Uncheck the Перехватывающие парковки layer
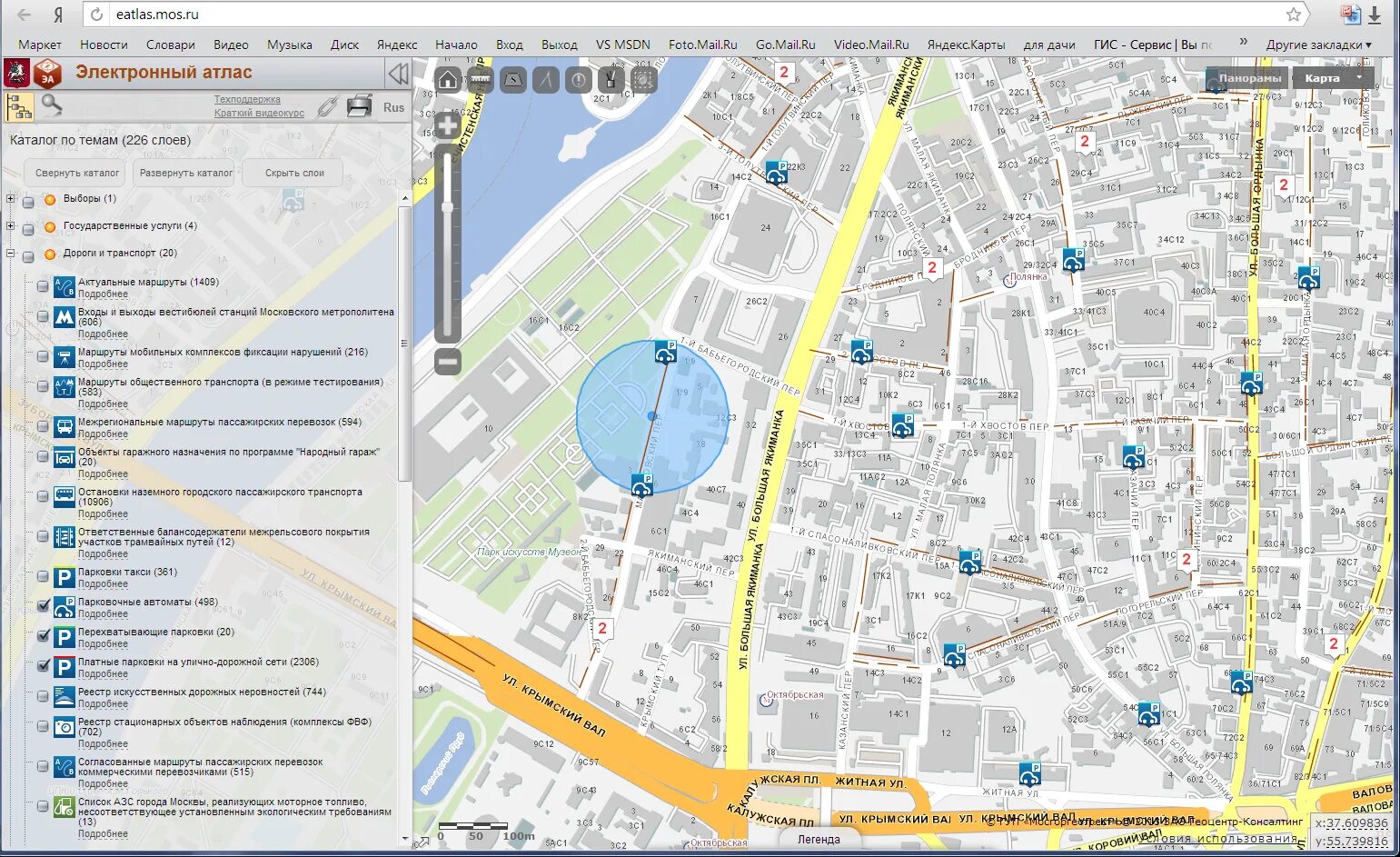1400x857 pixels. (x=43, y=635)
